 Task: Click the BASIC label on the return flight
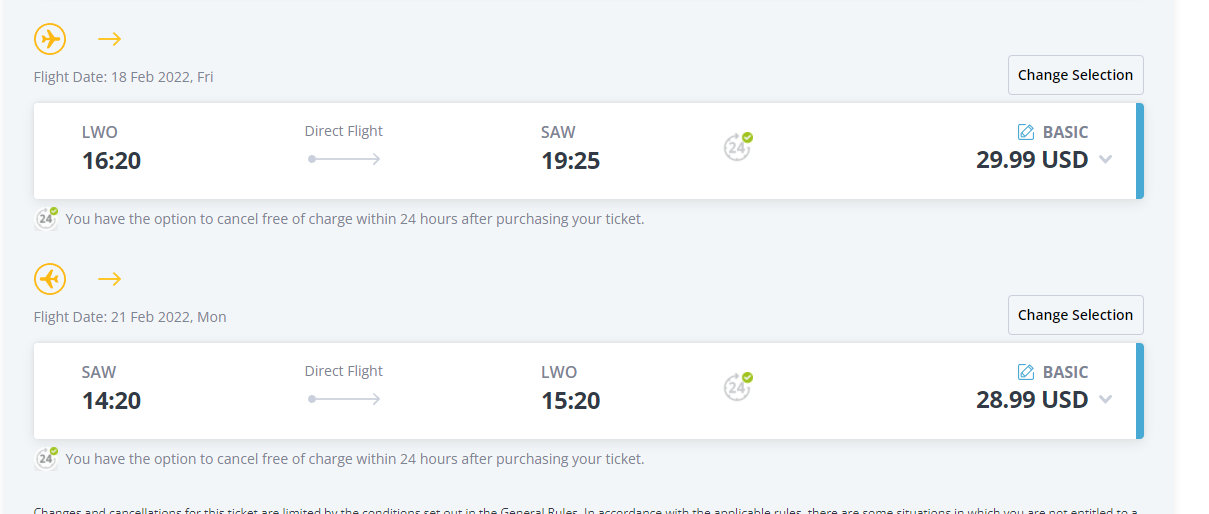[x=1065, y=372]
